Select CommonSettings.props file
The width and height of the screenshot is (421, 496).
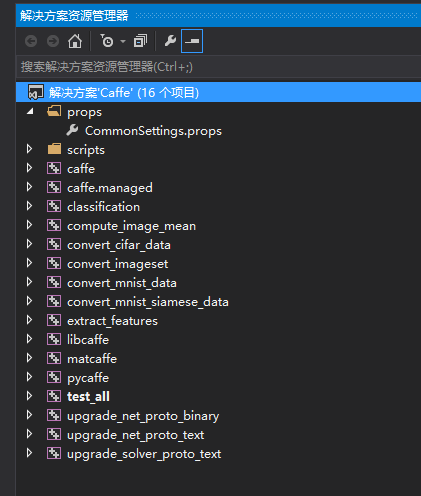point(153,131)
